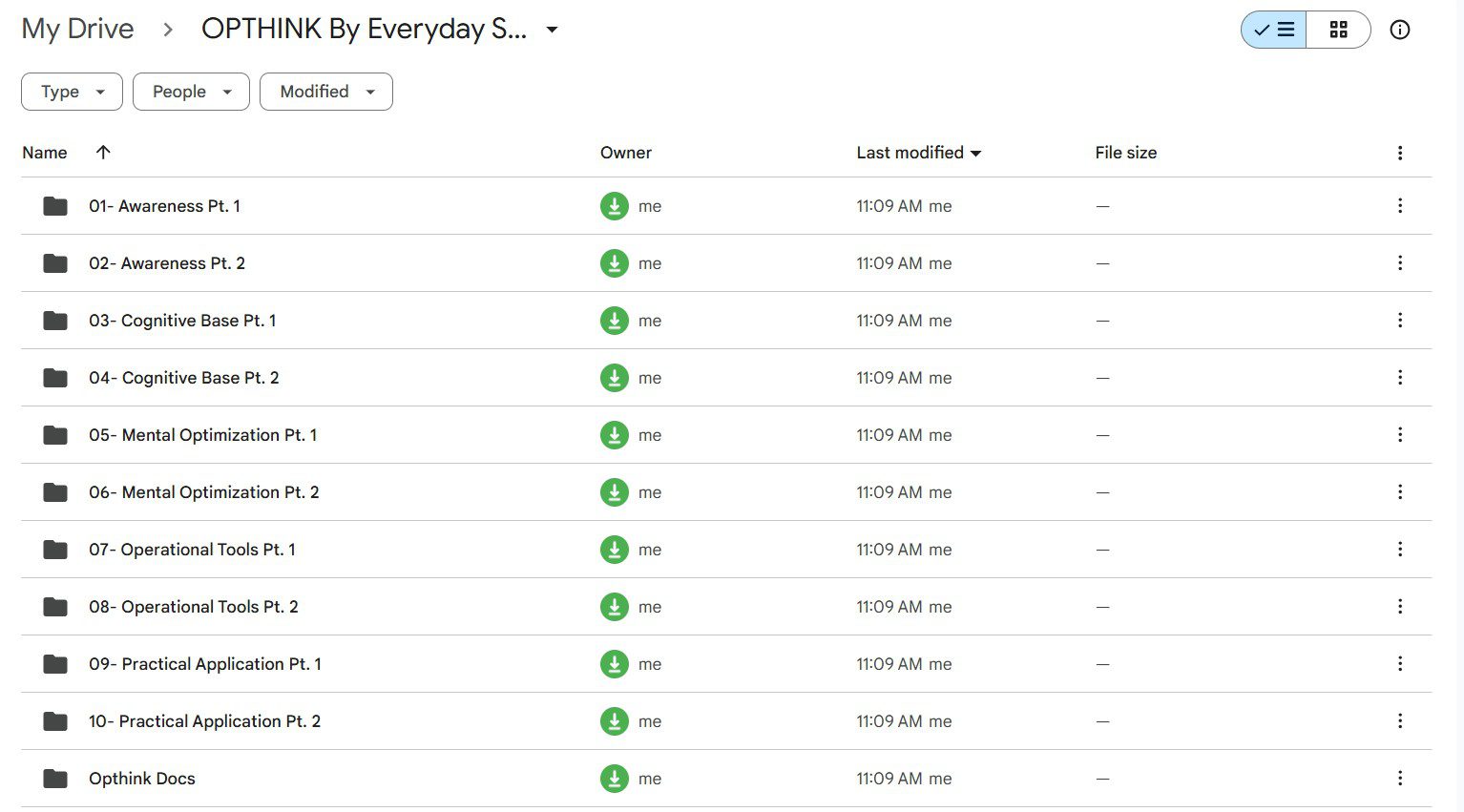Go back to My Drive
Image resolution: width=1464 pixels, height=812 pixels.
coord(77,29)
